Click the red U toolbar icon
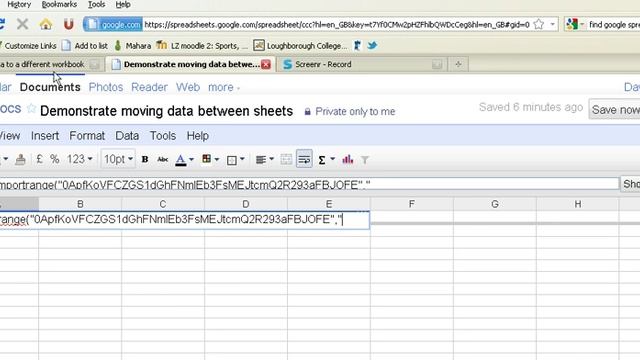The width and height of the screenshot is (640, 360). pos(69,24)
